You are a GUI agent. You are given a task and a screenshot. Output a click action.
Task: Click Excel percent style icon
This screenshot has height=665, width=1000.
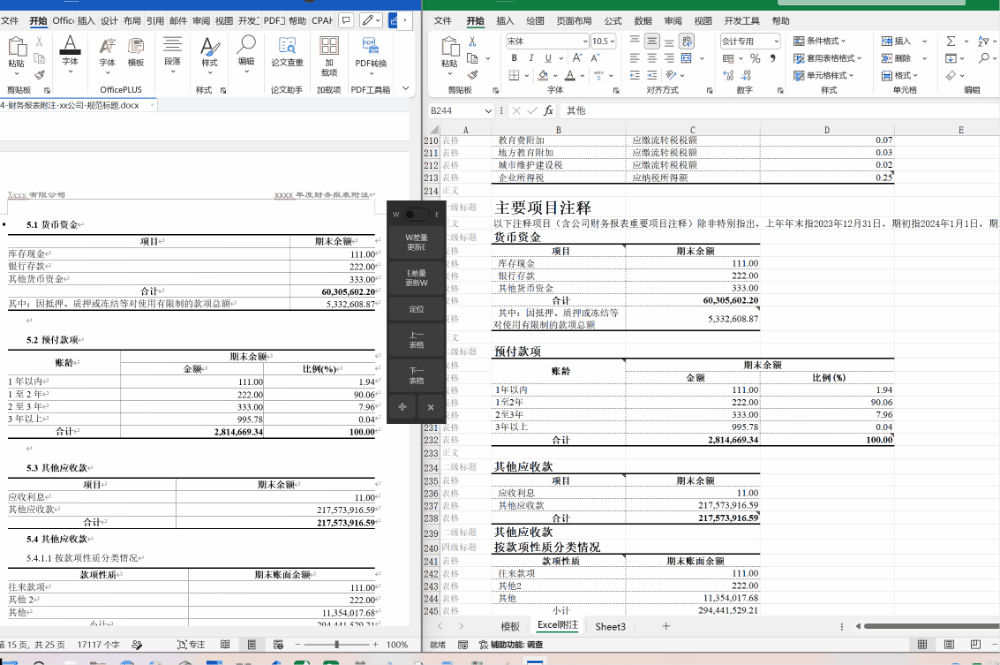[755, 59]
